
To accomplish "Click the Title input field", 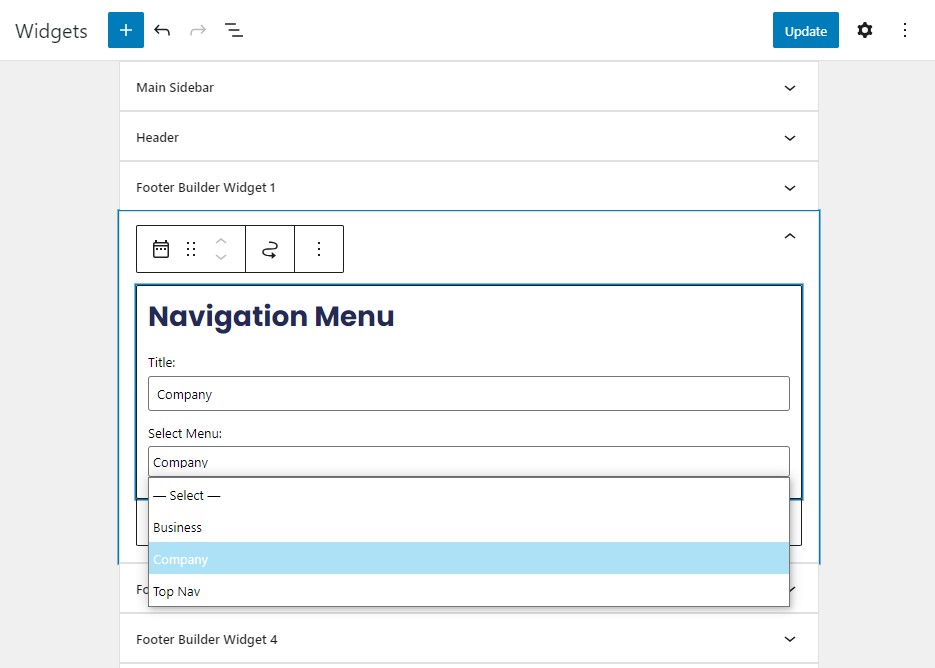I will tap(469, 394).
